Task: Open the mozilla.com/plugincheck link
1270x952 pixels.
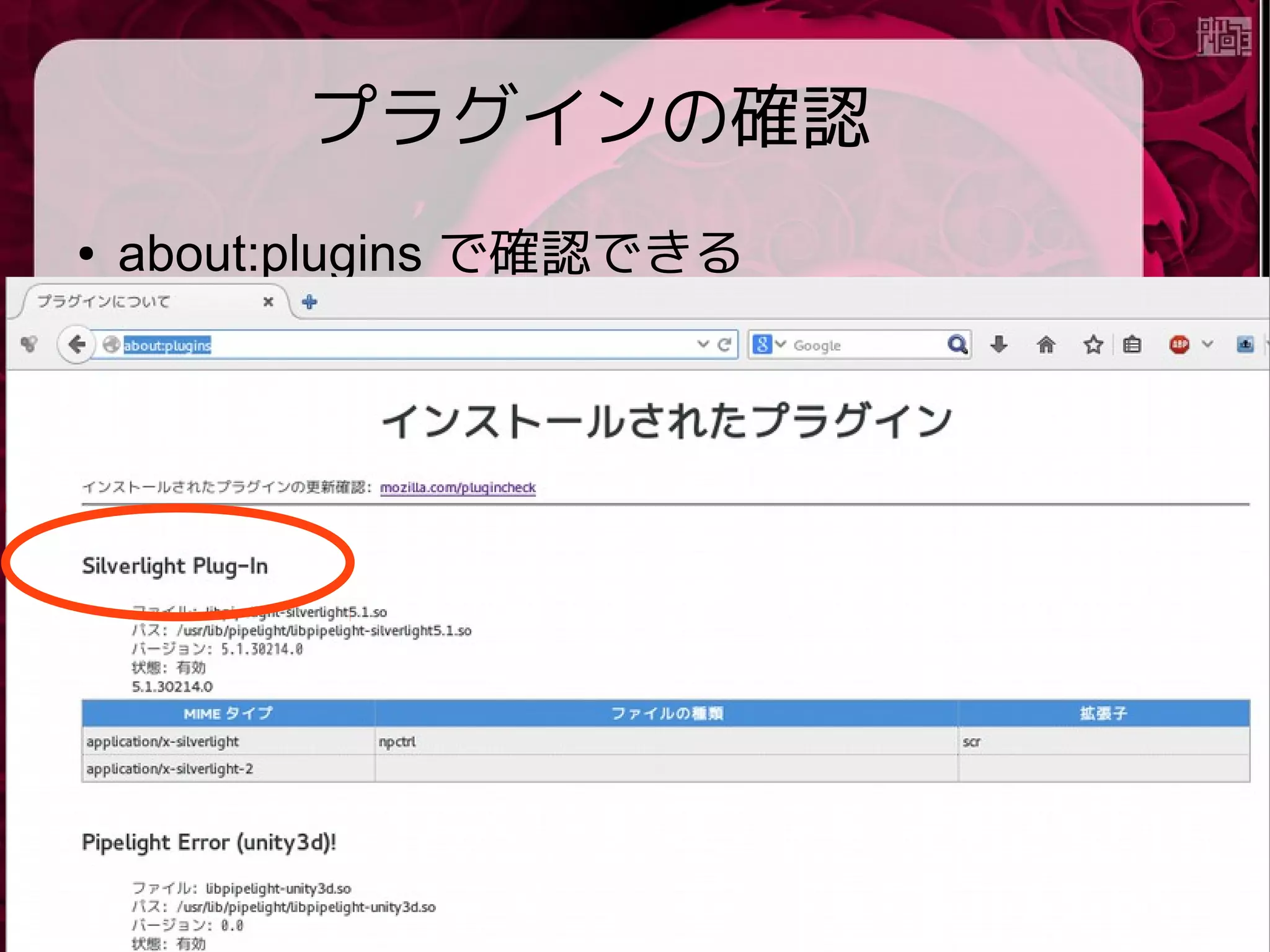Action: pyautogui.click(x=458, y=487)
